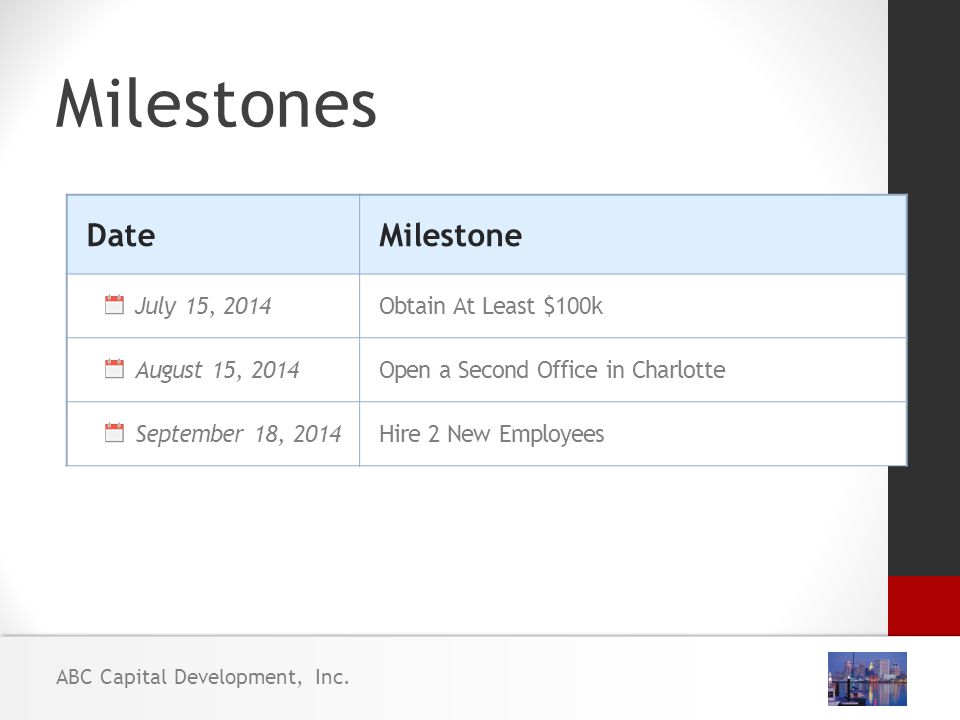Image resolution: width=960 pixels, height=720 pixels.
Task: Click the word Charlotte in the table
Action: click(x=678, y=369)
